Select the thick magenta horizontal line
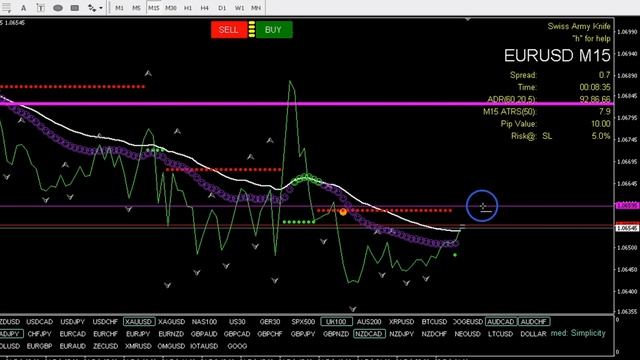The width and height of the screenshot is (640, 360). [x=306, y=104]
